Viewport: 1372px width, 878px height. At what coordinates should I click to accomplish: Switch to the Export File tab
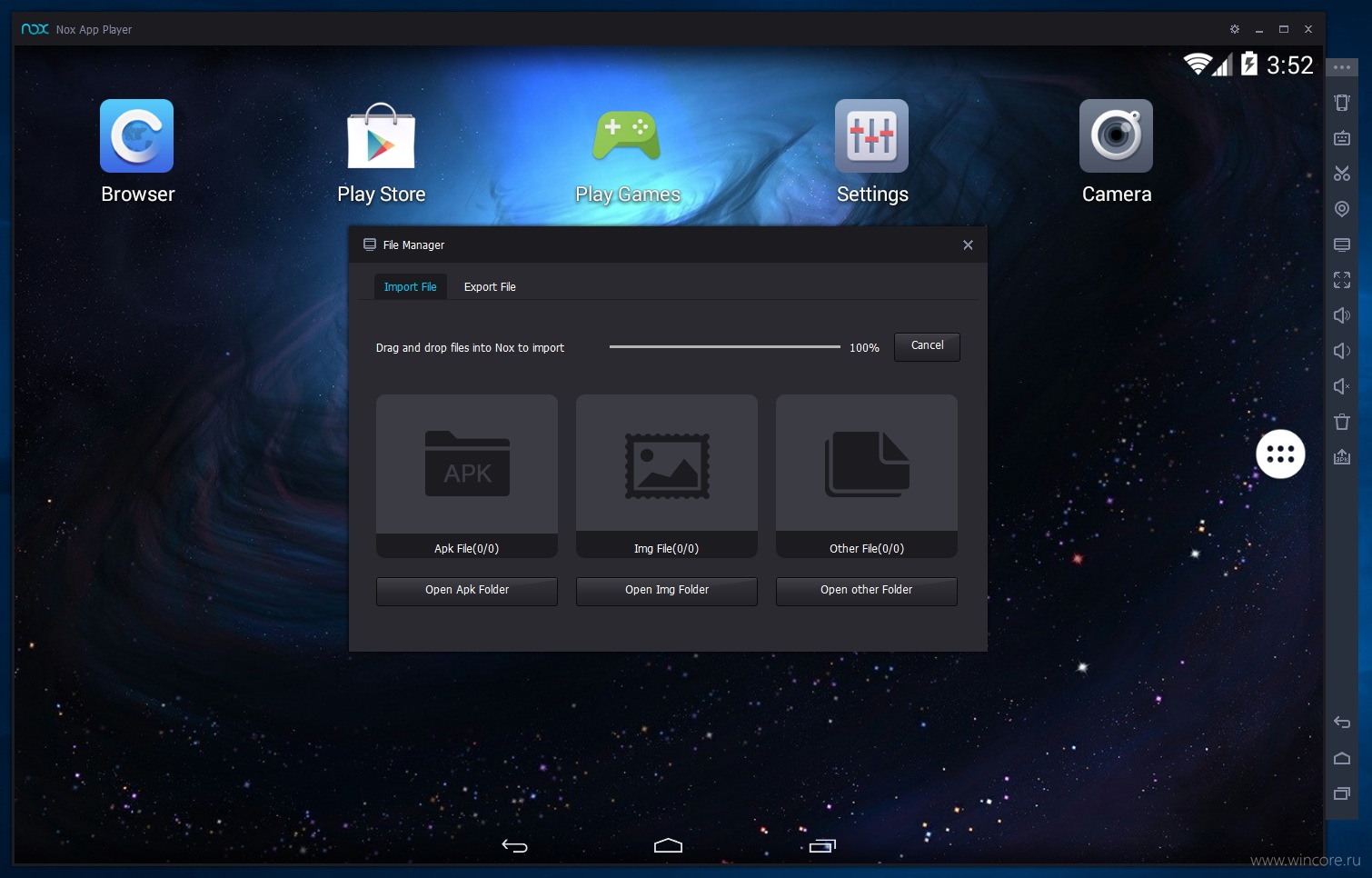coord(490,287)
